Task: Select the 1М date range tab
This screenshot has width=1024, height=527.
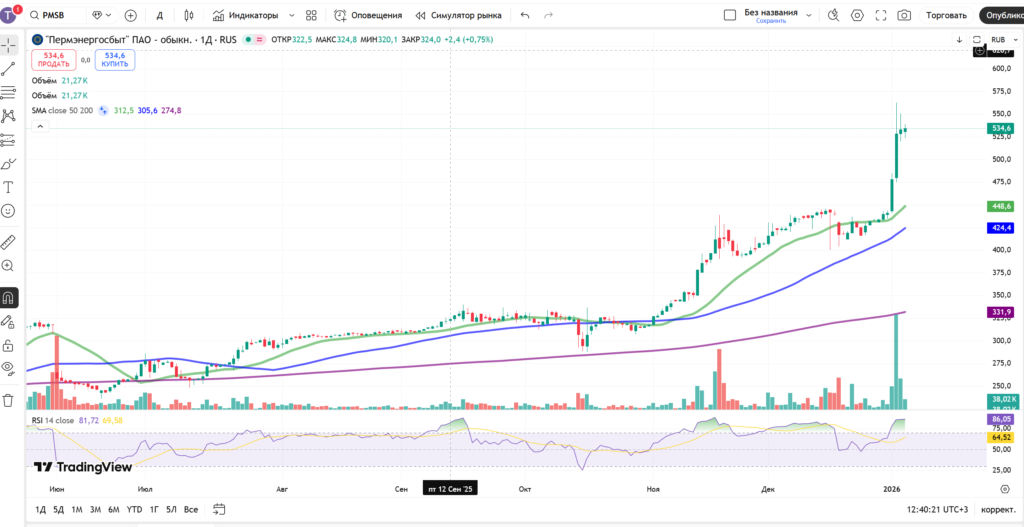Action: 76,509
